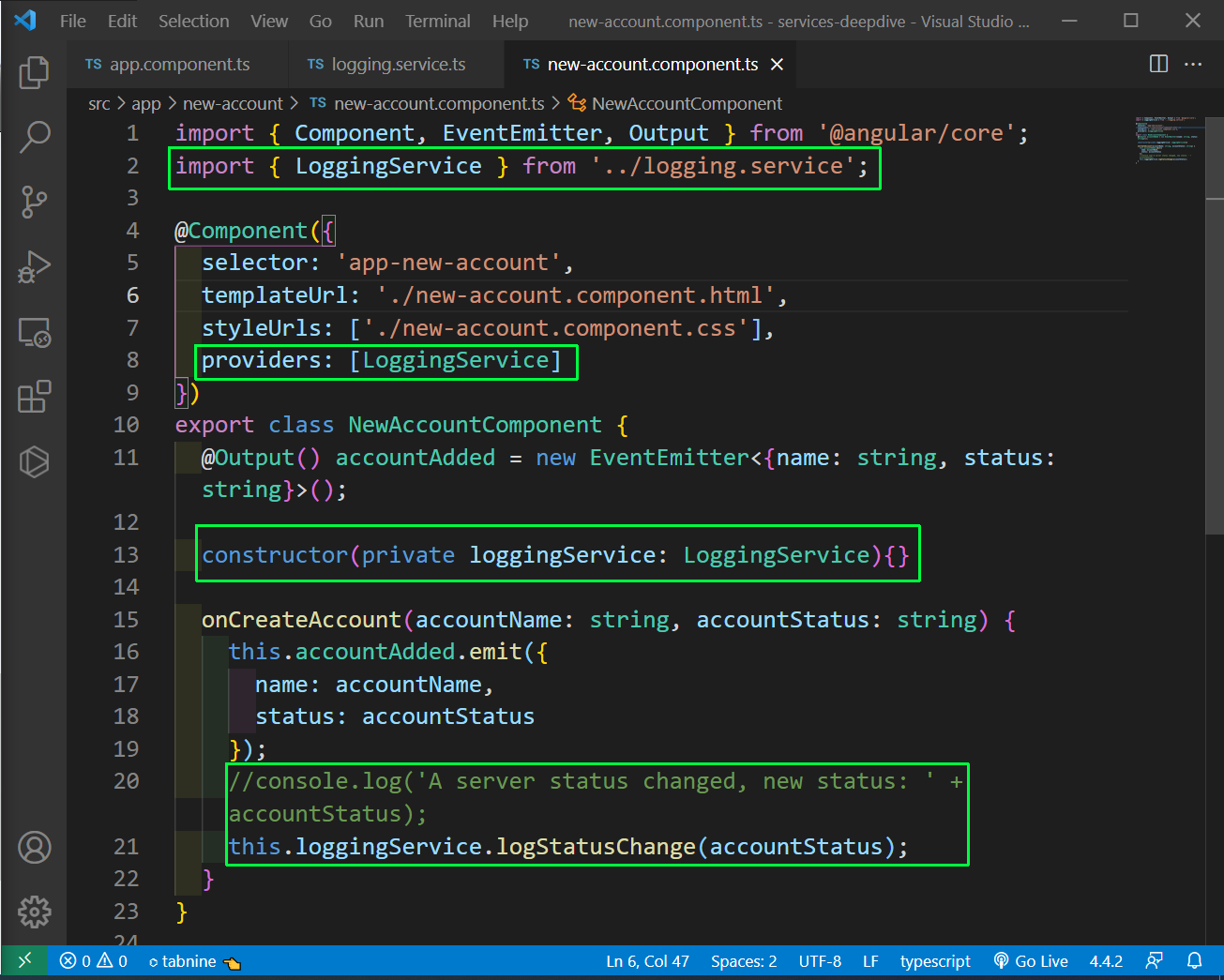Open the File menu

(x=72, y=21)
